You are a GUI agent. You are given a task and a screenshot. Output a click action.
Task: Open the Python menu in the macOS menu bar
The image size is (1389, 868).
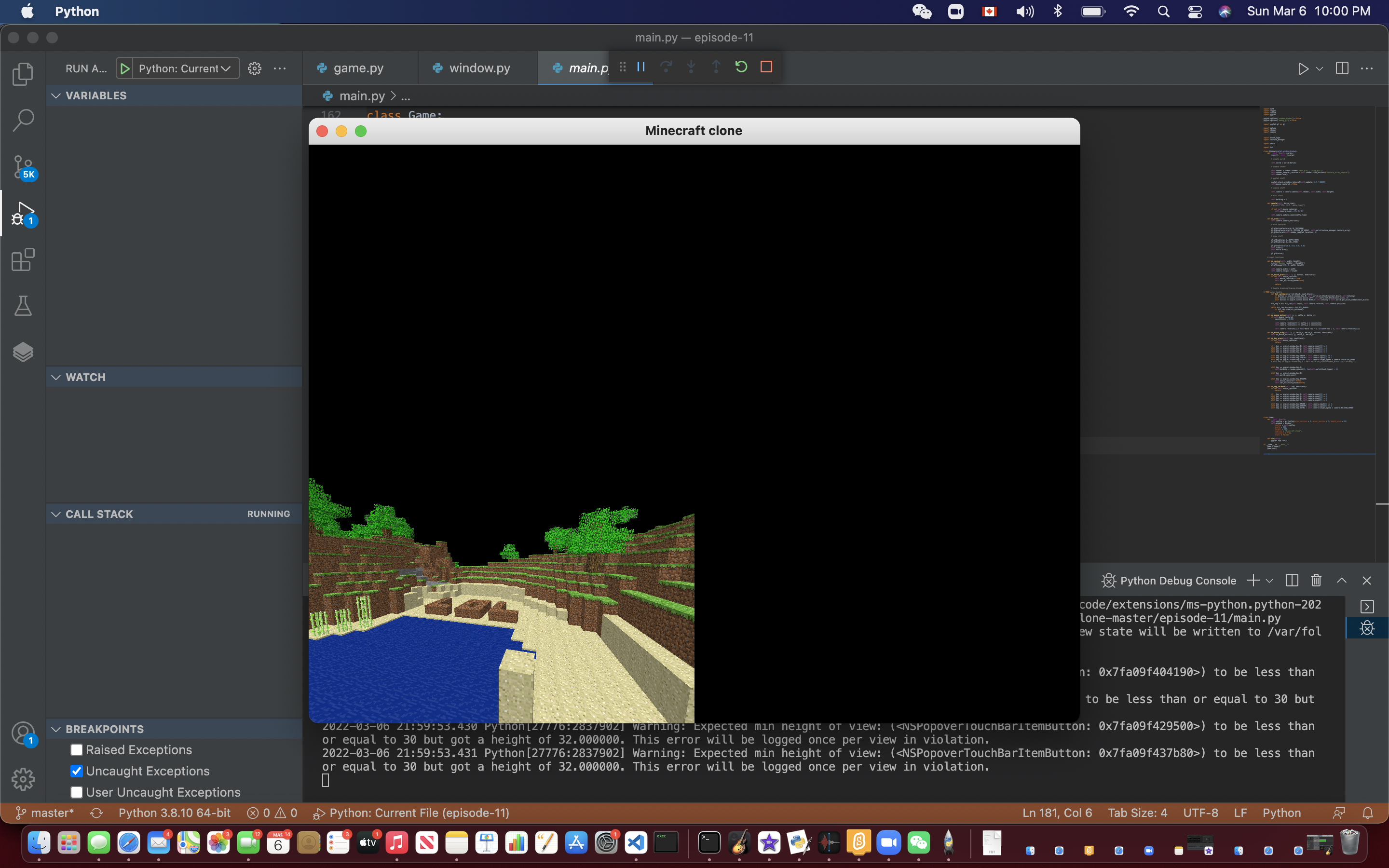[x=76, y=11]
